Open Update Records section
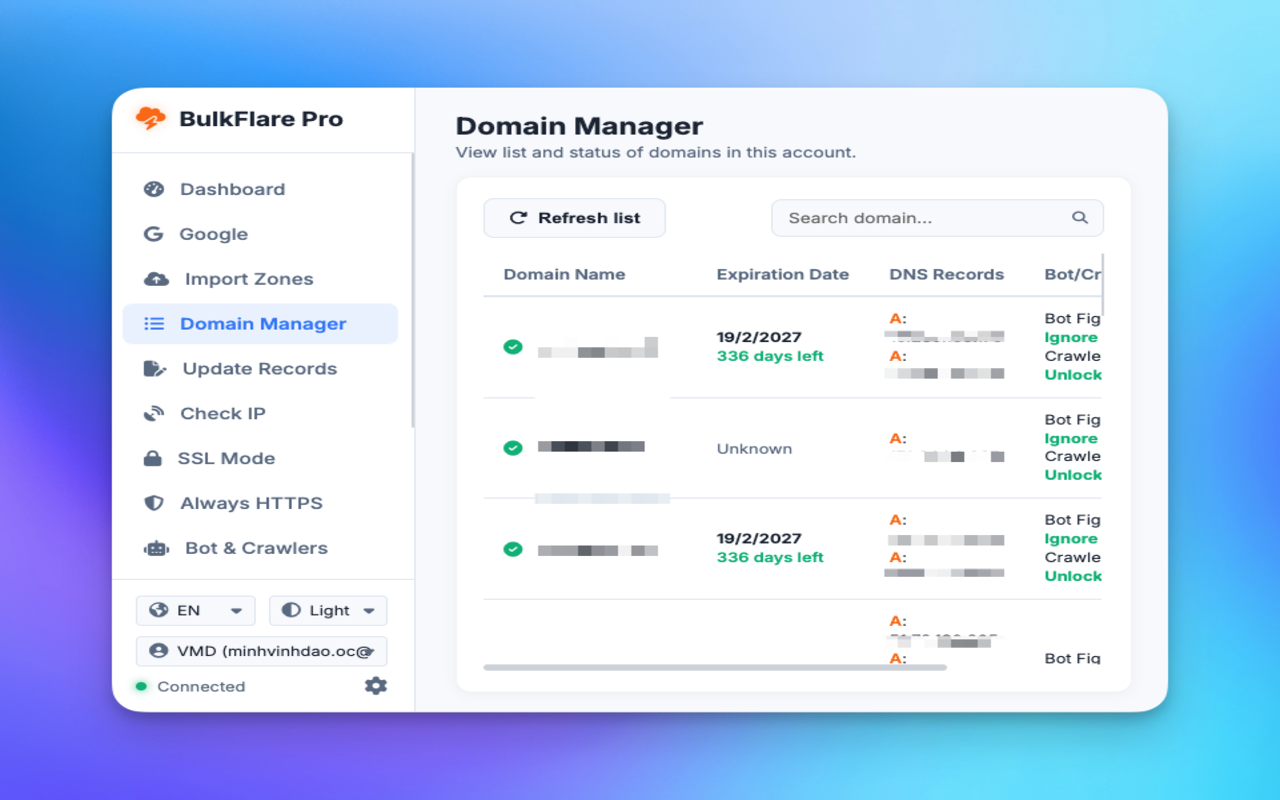Screen dimensions: 1280x800 (260, 369)
